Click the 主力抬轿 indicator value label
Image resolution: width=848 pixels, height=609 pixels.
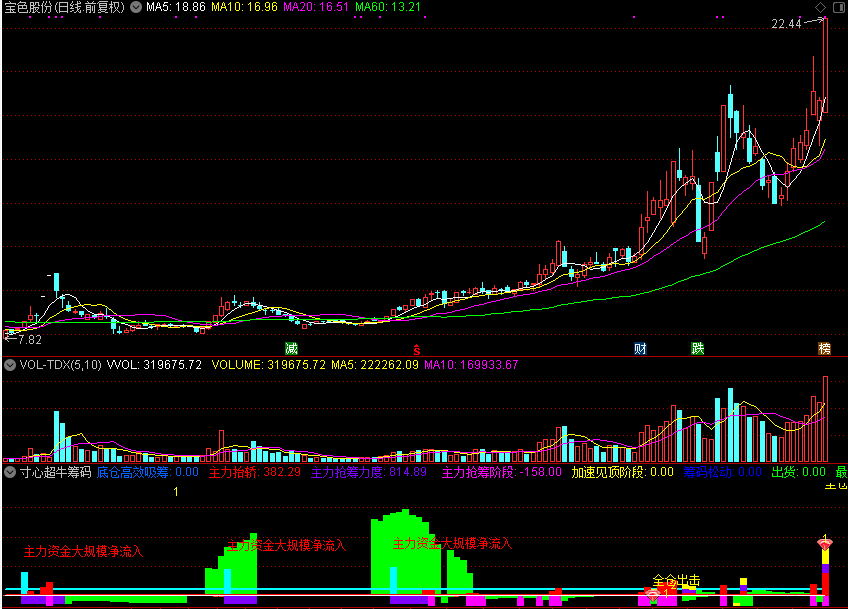(x=255, y=472)
